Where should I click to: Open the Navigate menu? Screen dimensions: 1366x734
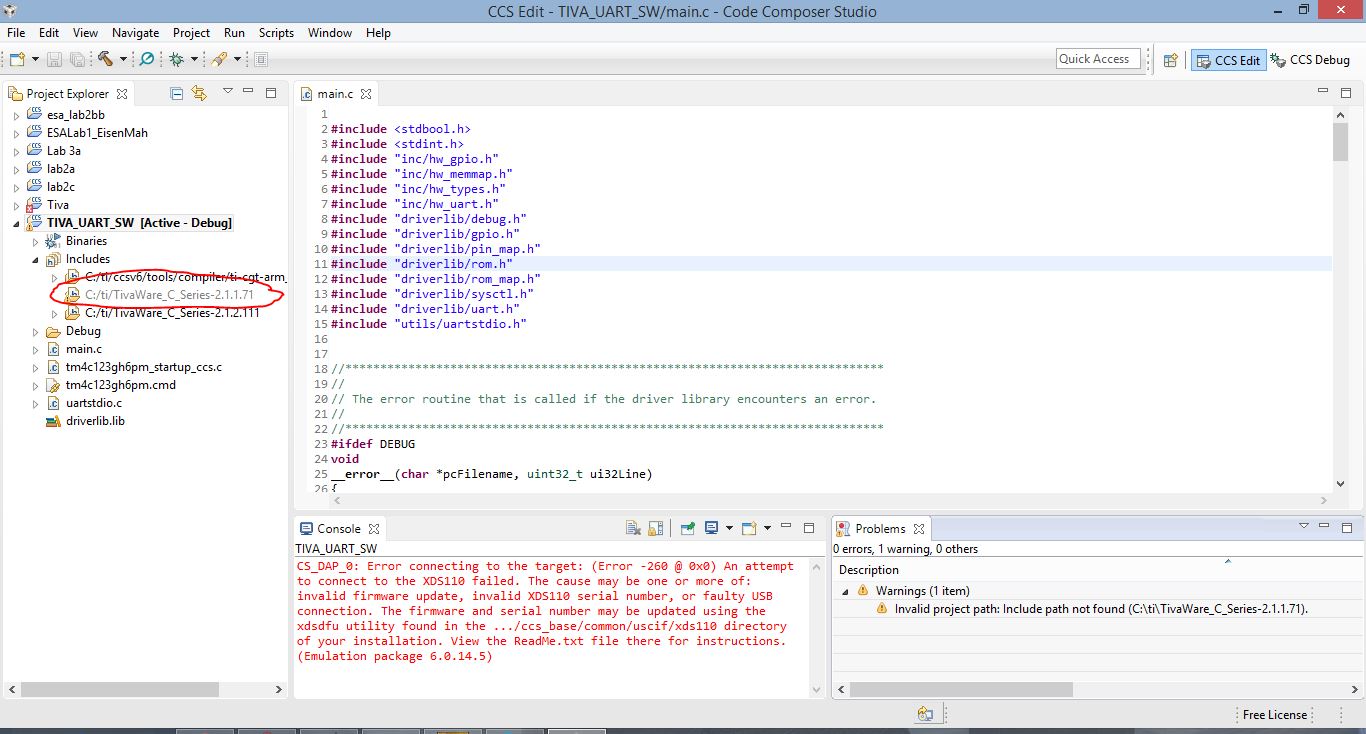click(135, 33)
